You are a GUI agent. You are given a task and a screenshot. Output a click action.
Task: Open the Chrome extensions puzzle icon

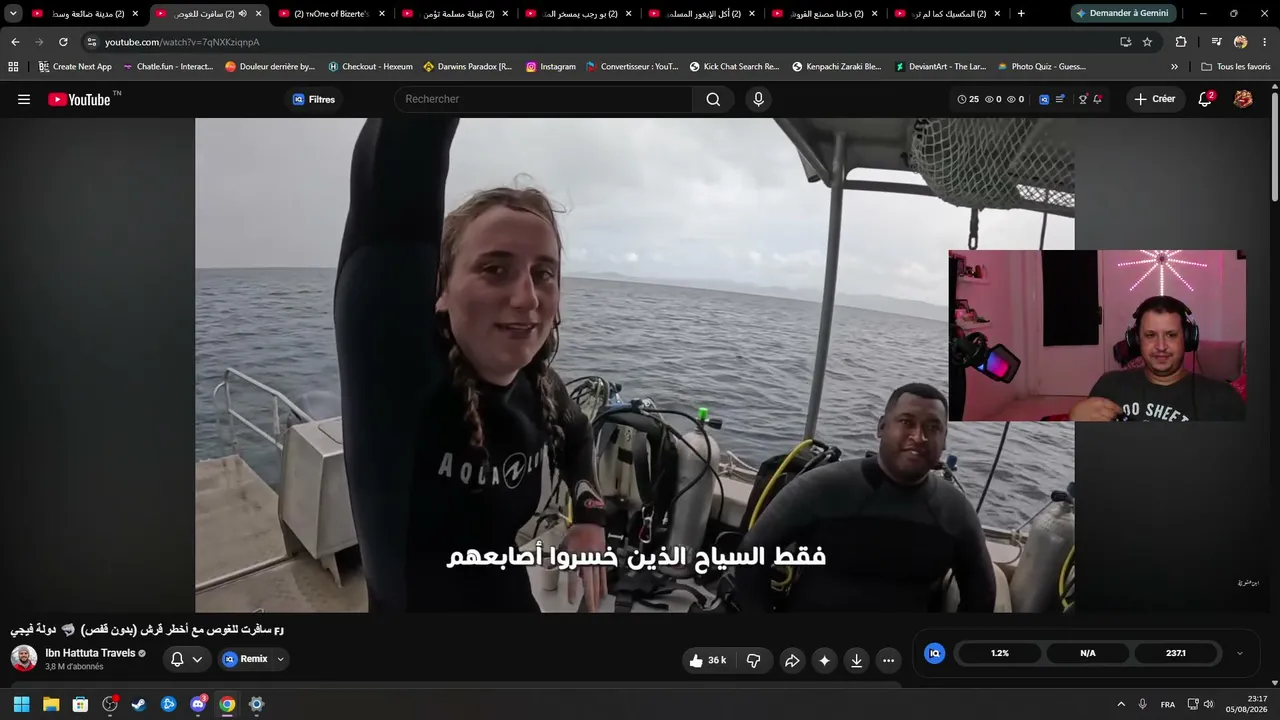coord(1181,42)
